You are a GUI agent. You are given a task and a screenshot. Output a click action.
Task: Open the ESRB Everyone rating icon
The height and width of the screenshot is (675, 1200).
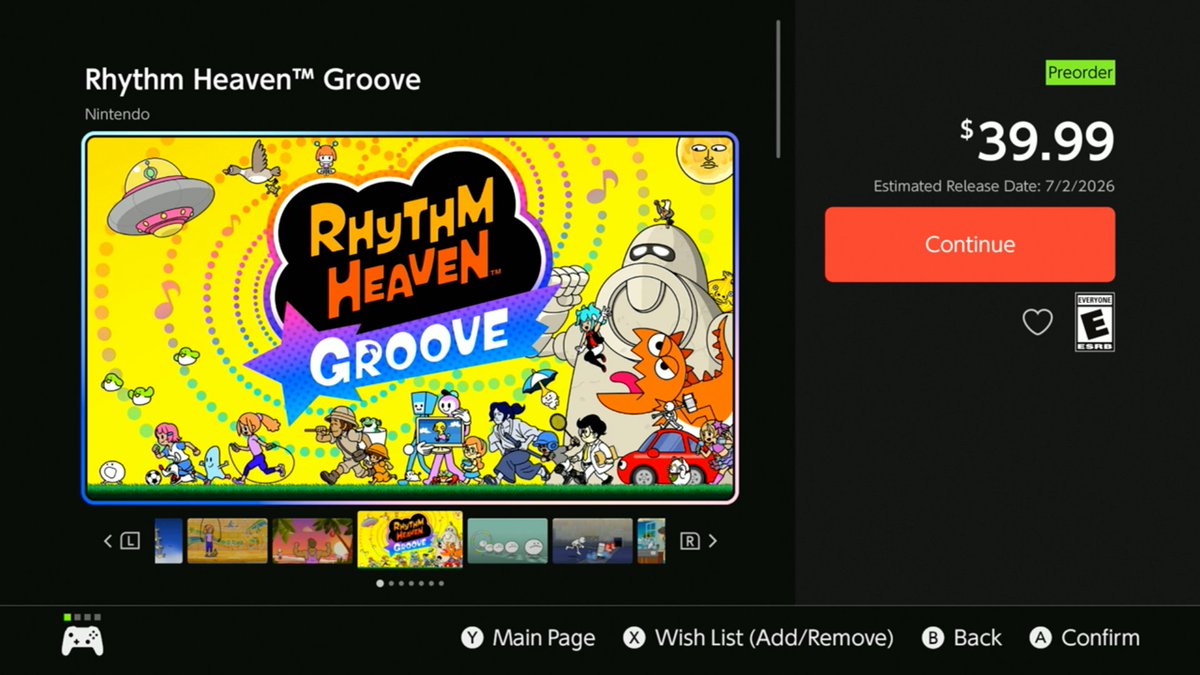[x=1094, y=322]
